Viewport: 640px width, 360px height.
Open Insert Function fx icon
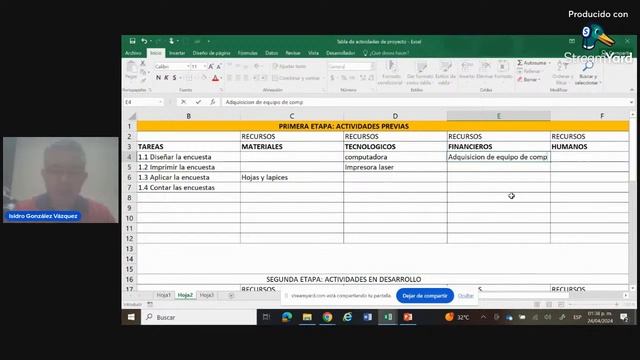(213, 102)
